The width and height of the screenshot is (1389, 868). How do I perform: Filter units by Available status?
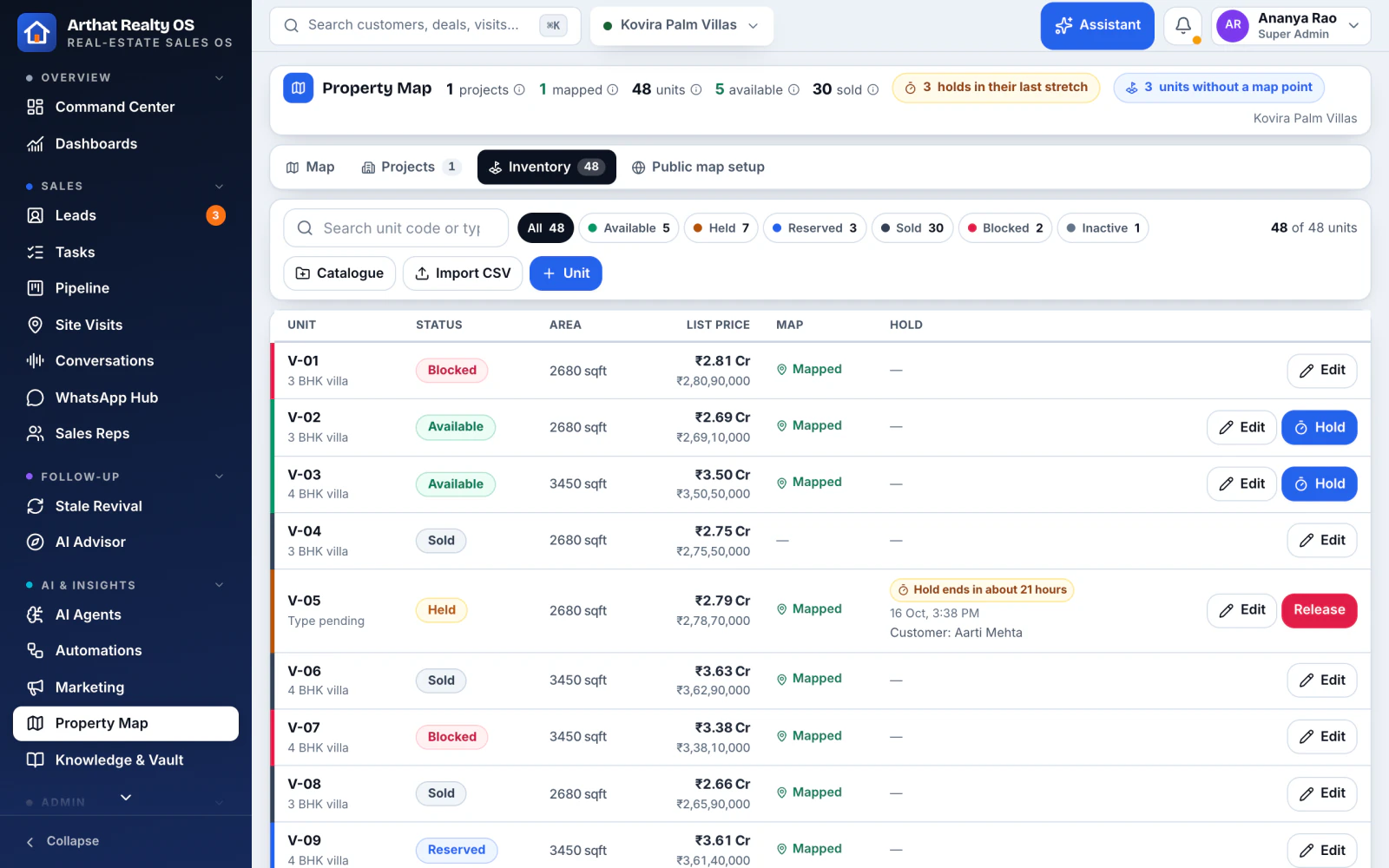click(x=629, y=228)
